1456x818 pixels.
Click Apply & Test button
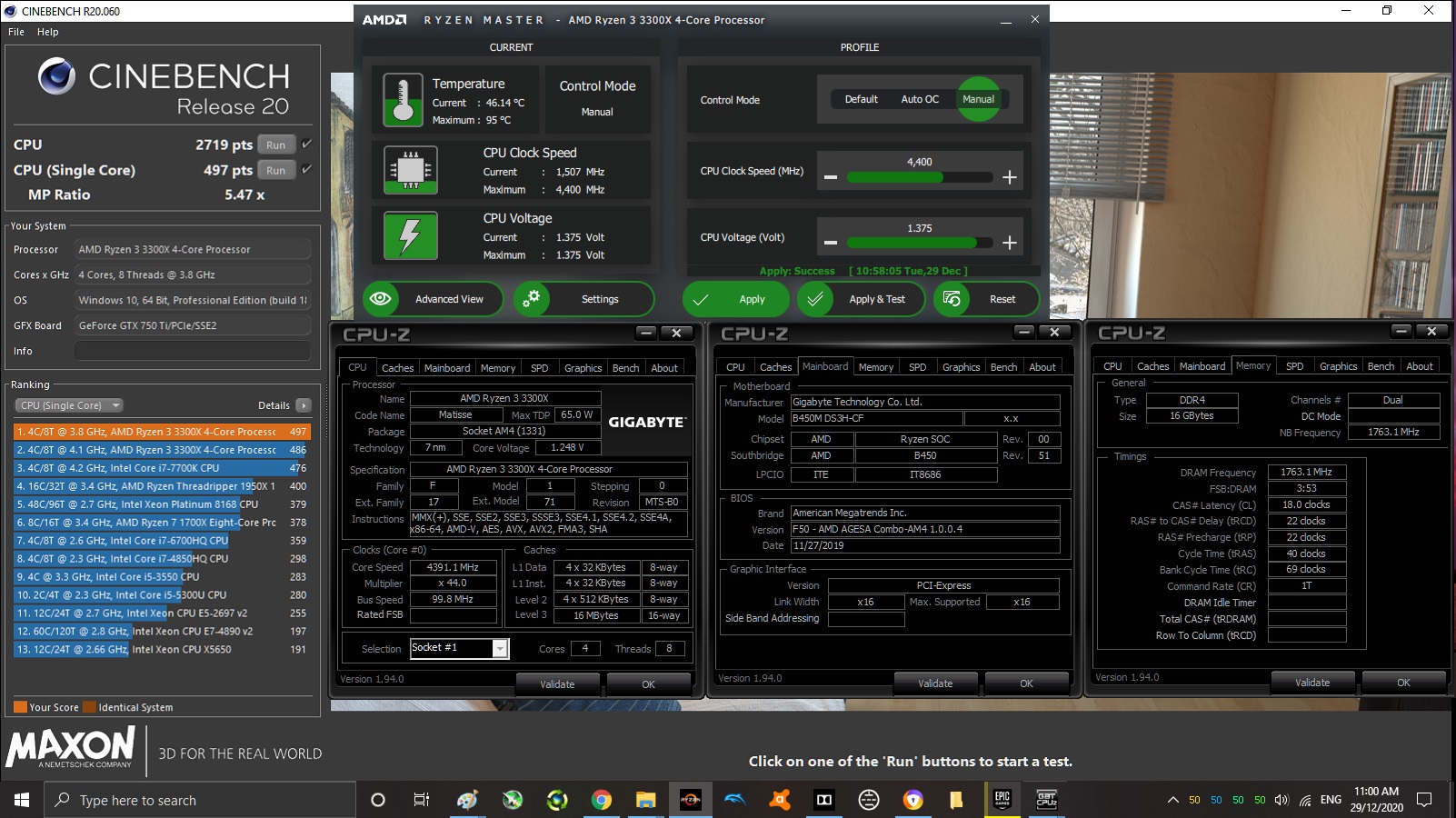click(x=861, y=299)
